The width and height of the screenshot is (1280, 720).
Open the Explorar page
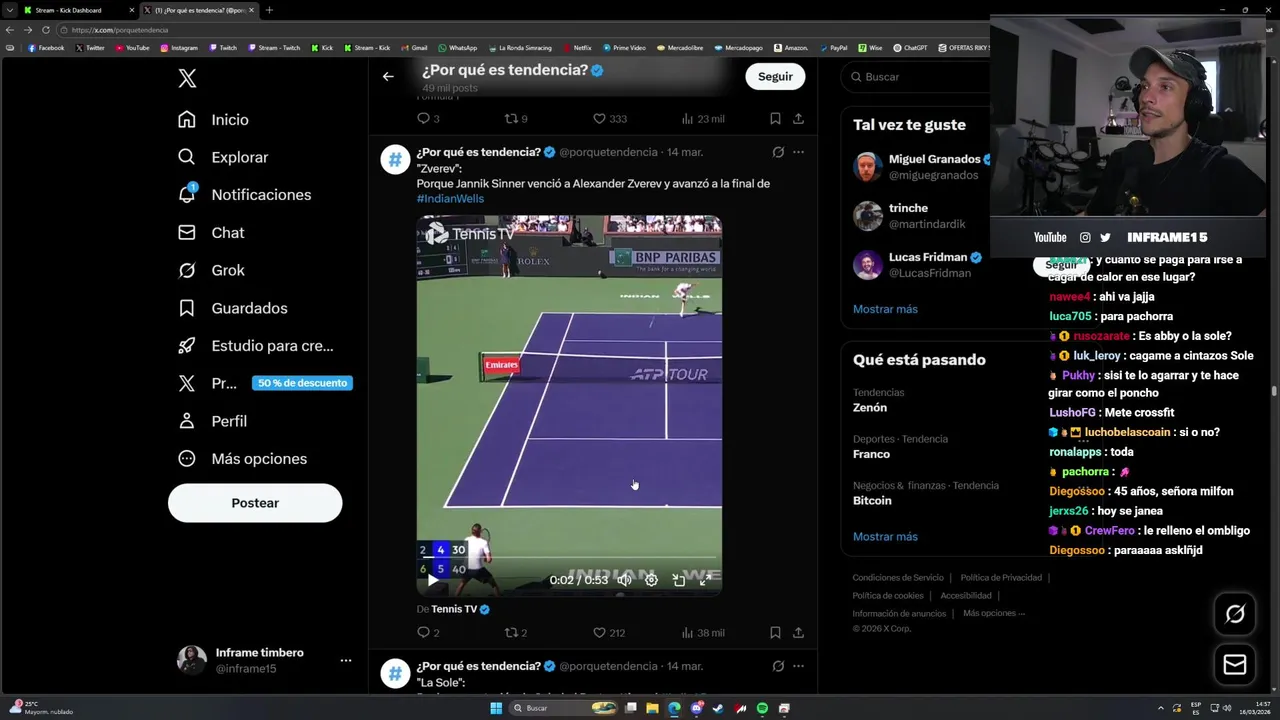(223, 157)
